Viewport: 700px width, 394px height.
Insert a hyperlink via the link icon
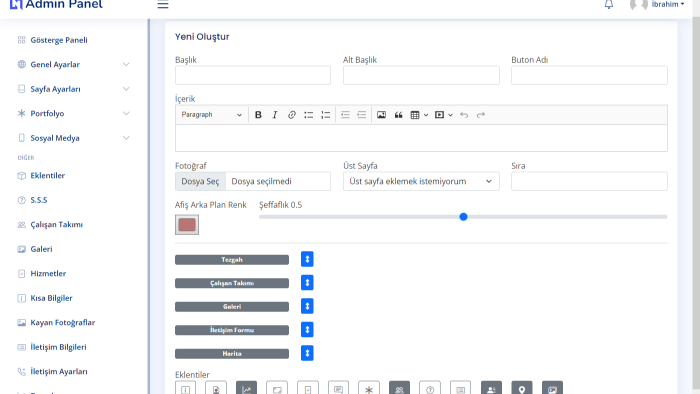292,115
